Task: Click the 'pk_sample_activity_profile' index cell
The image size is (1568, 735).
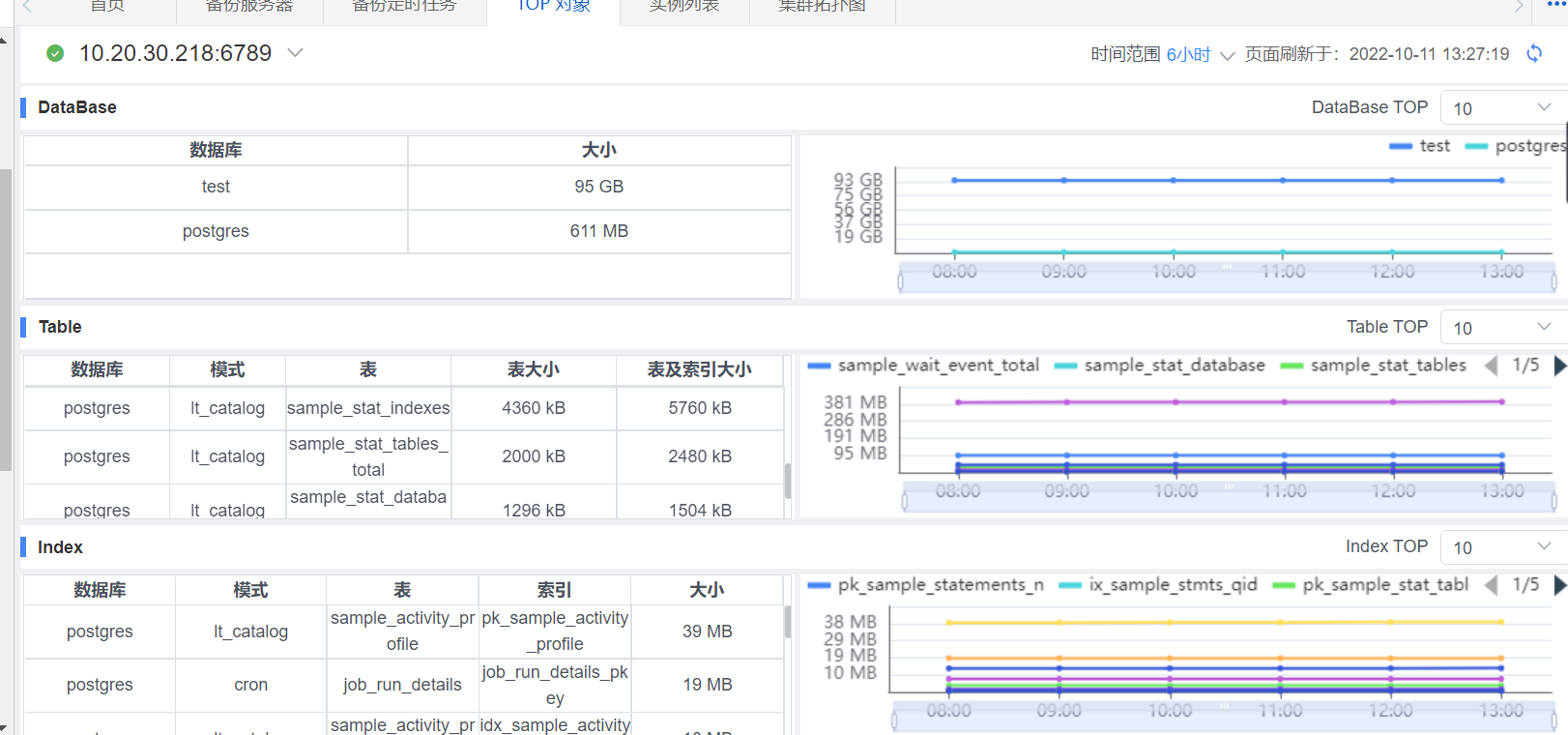Action: pos(555,631)
